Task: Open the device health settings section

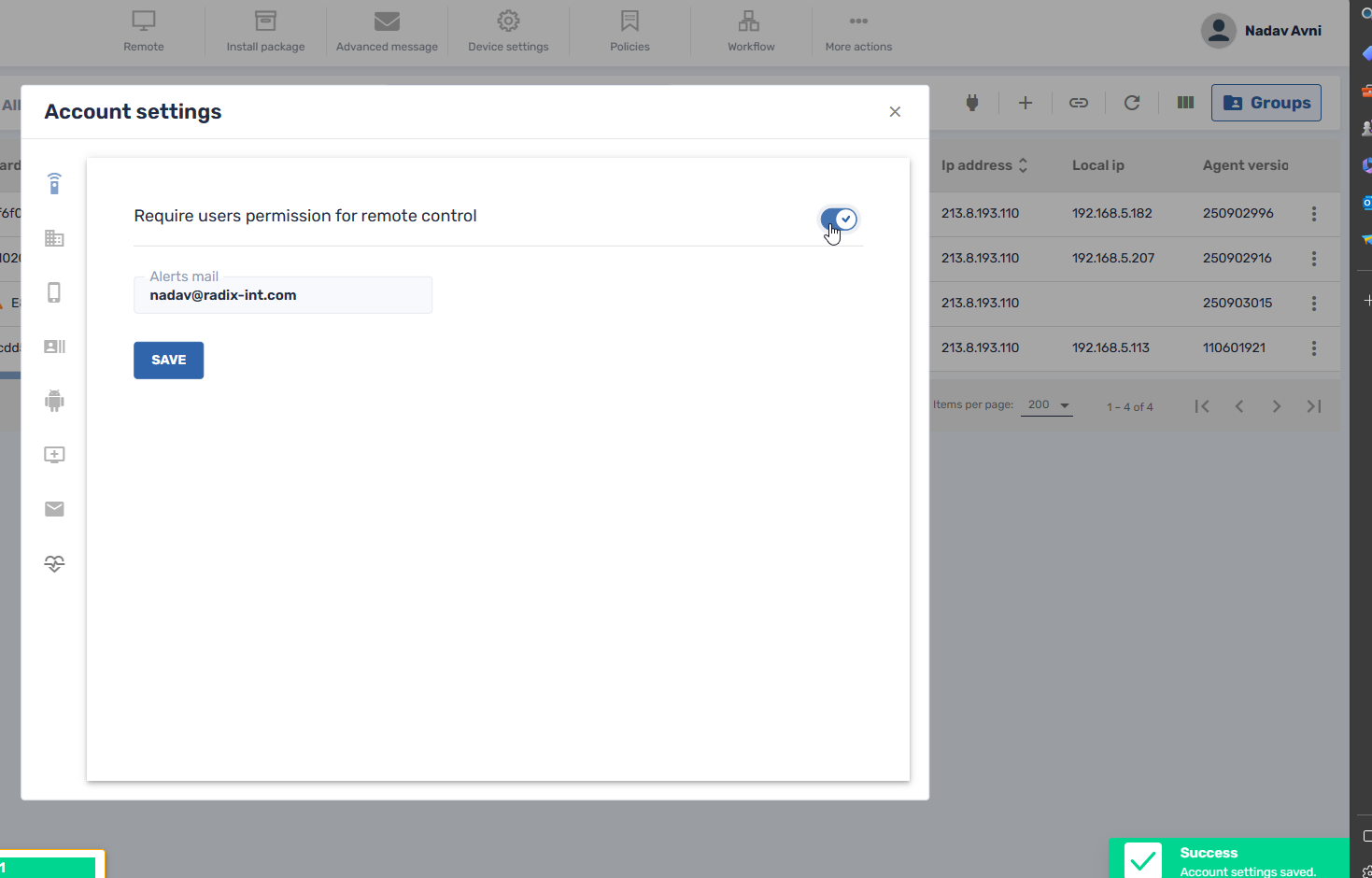Action: pos(54,563)
